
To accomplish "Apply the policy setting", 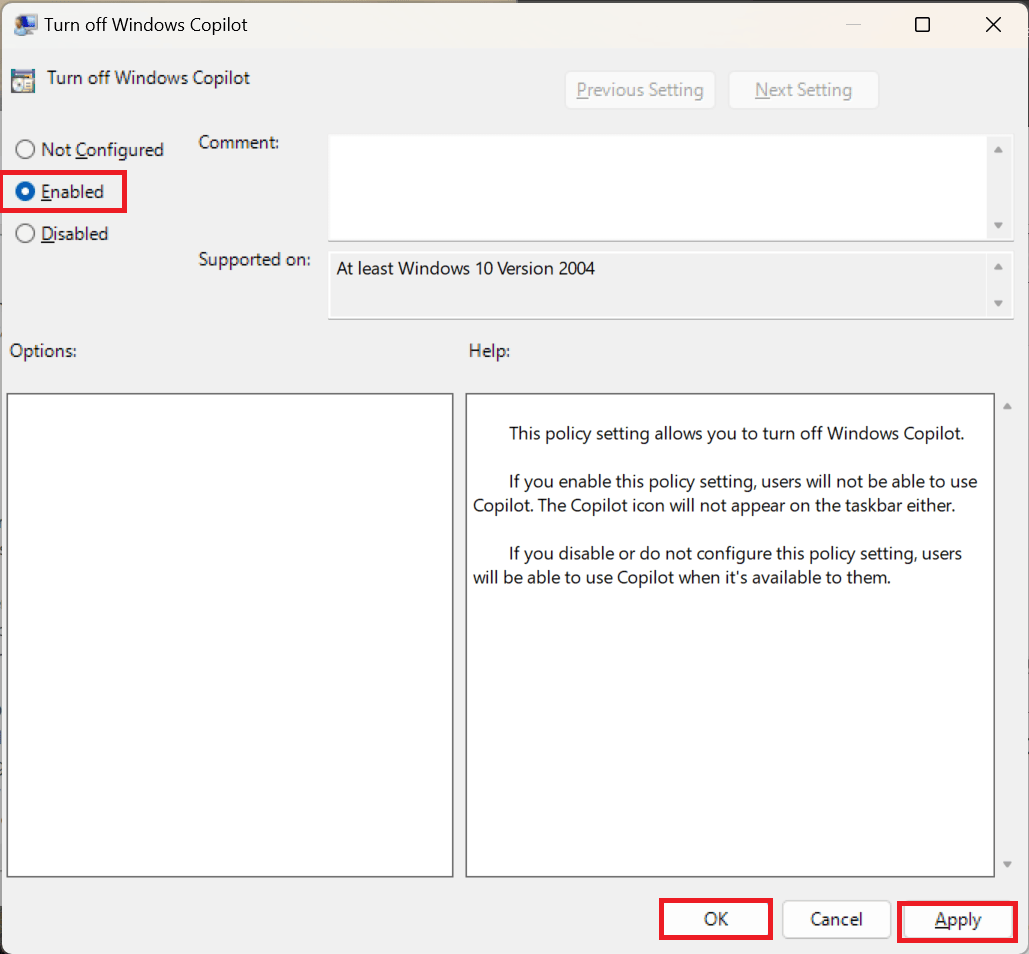I will [957, 920].
